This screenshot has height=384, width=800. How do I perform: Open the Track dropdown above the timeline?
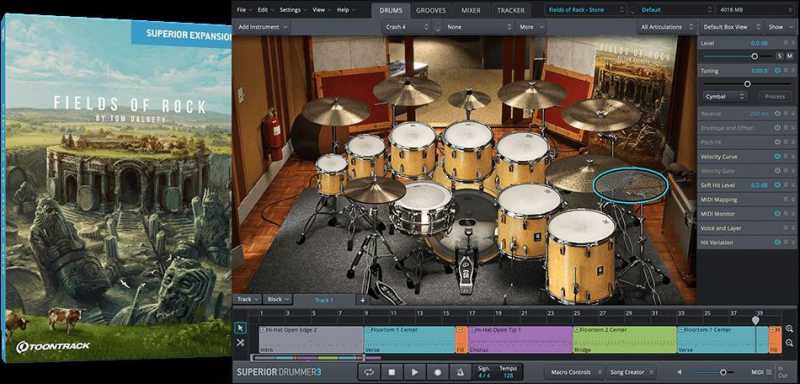247,299
